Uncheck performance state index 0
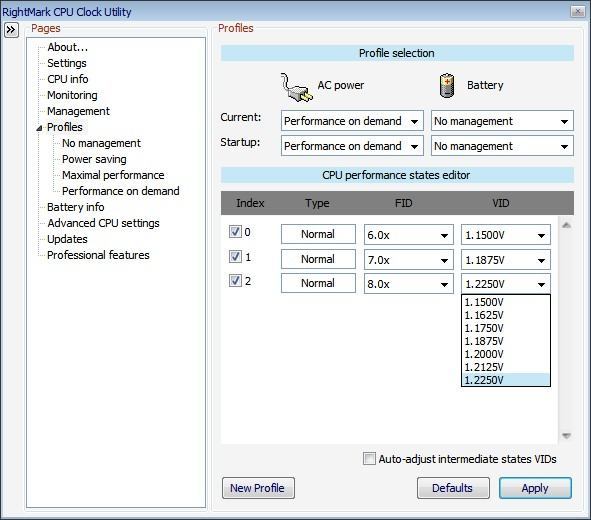Screen dimensions: 591x520 (x=235, y=231)
